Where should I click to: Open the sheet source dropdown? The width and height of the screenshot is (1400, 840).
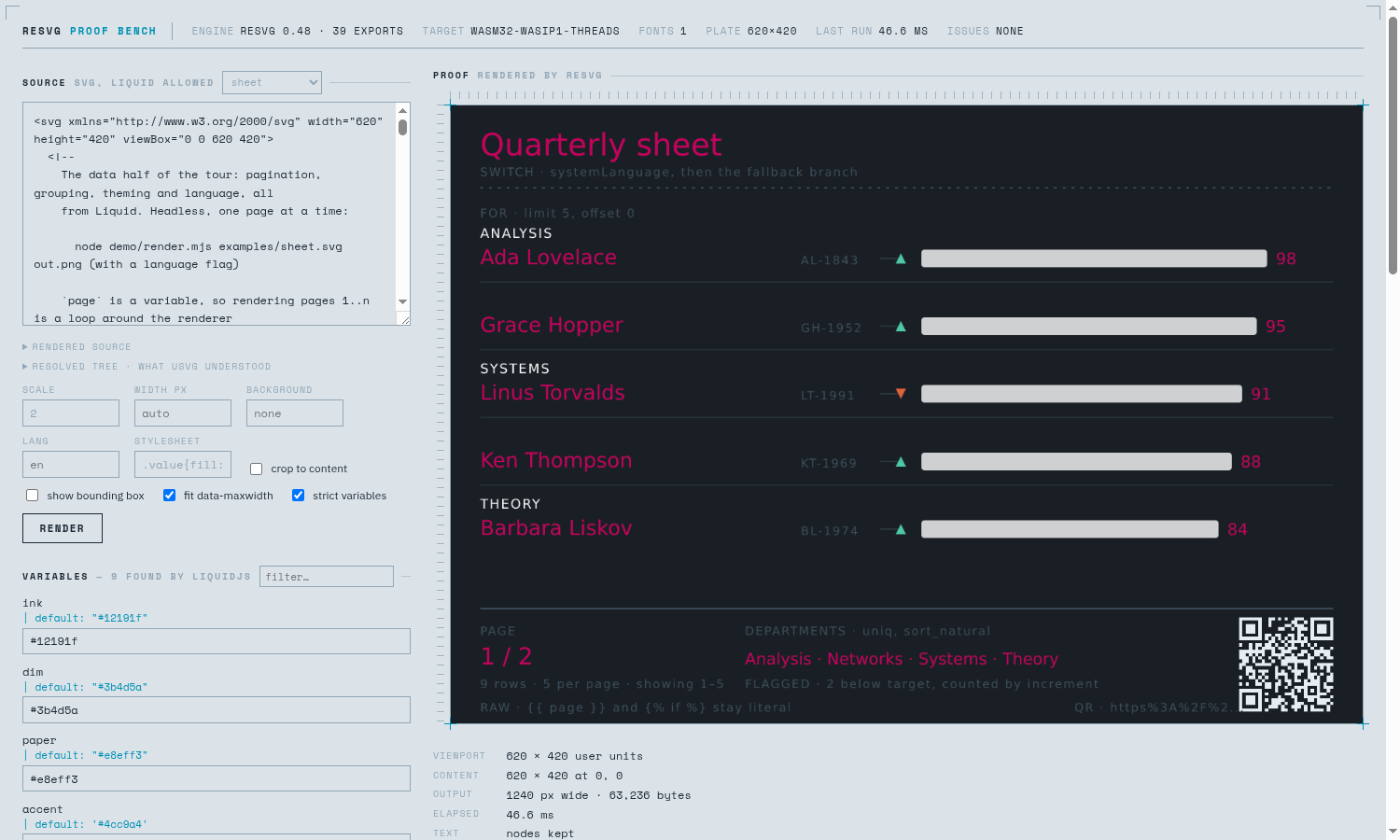[x=272, y=83]
